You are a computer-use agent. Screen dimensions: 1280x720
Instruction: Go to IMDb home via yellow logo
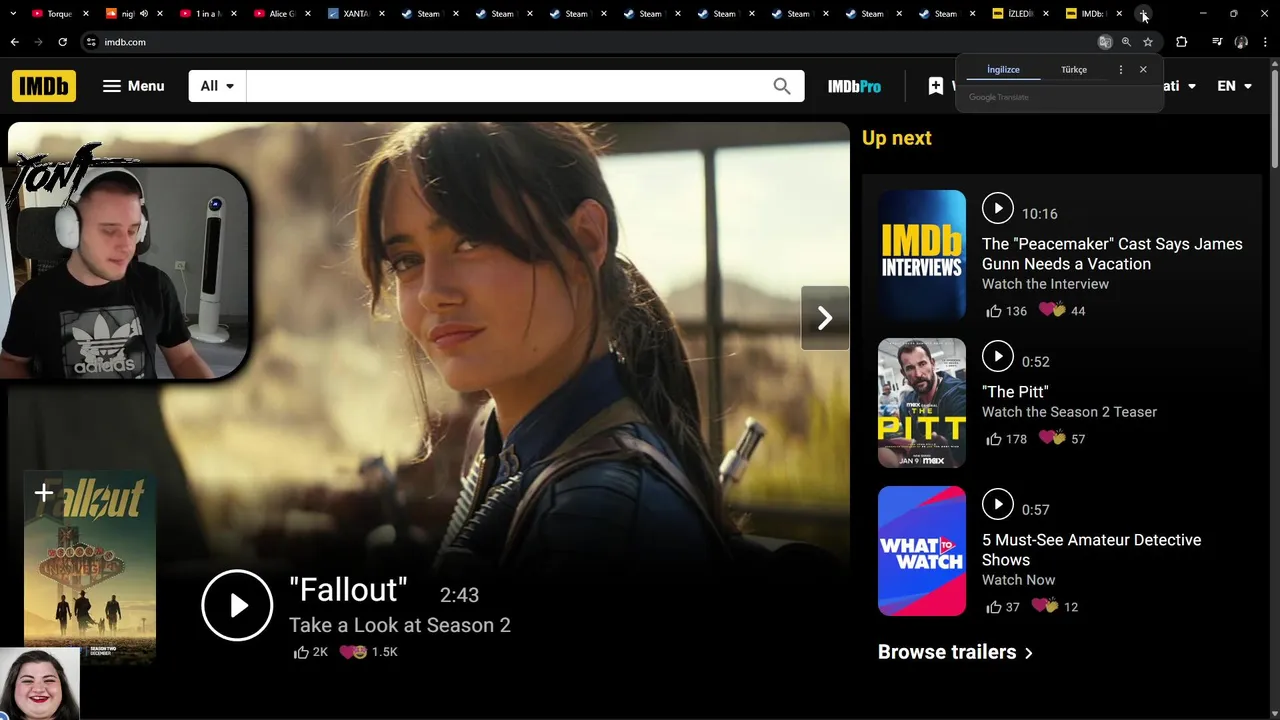pyautogui.click(x=44, y=86)
